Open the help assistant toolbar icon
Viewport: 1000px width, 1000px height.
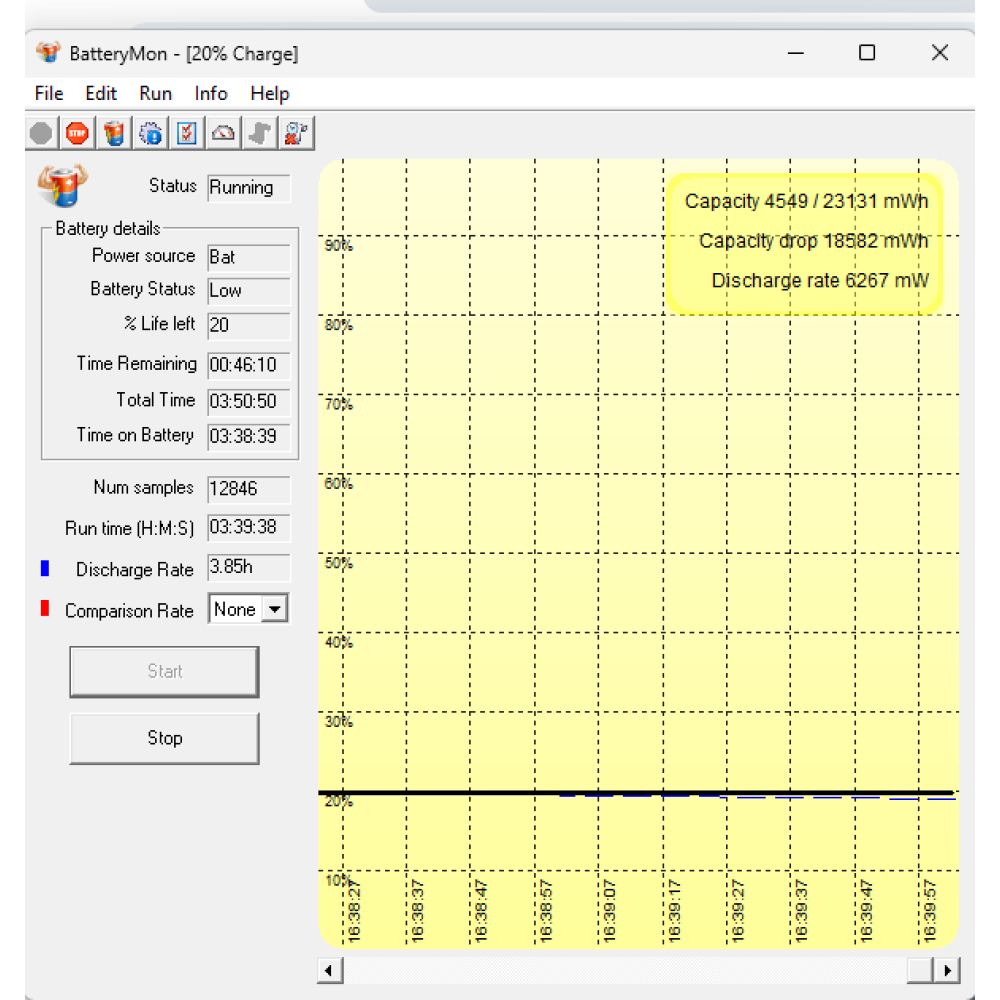point(296,133)
